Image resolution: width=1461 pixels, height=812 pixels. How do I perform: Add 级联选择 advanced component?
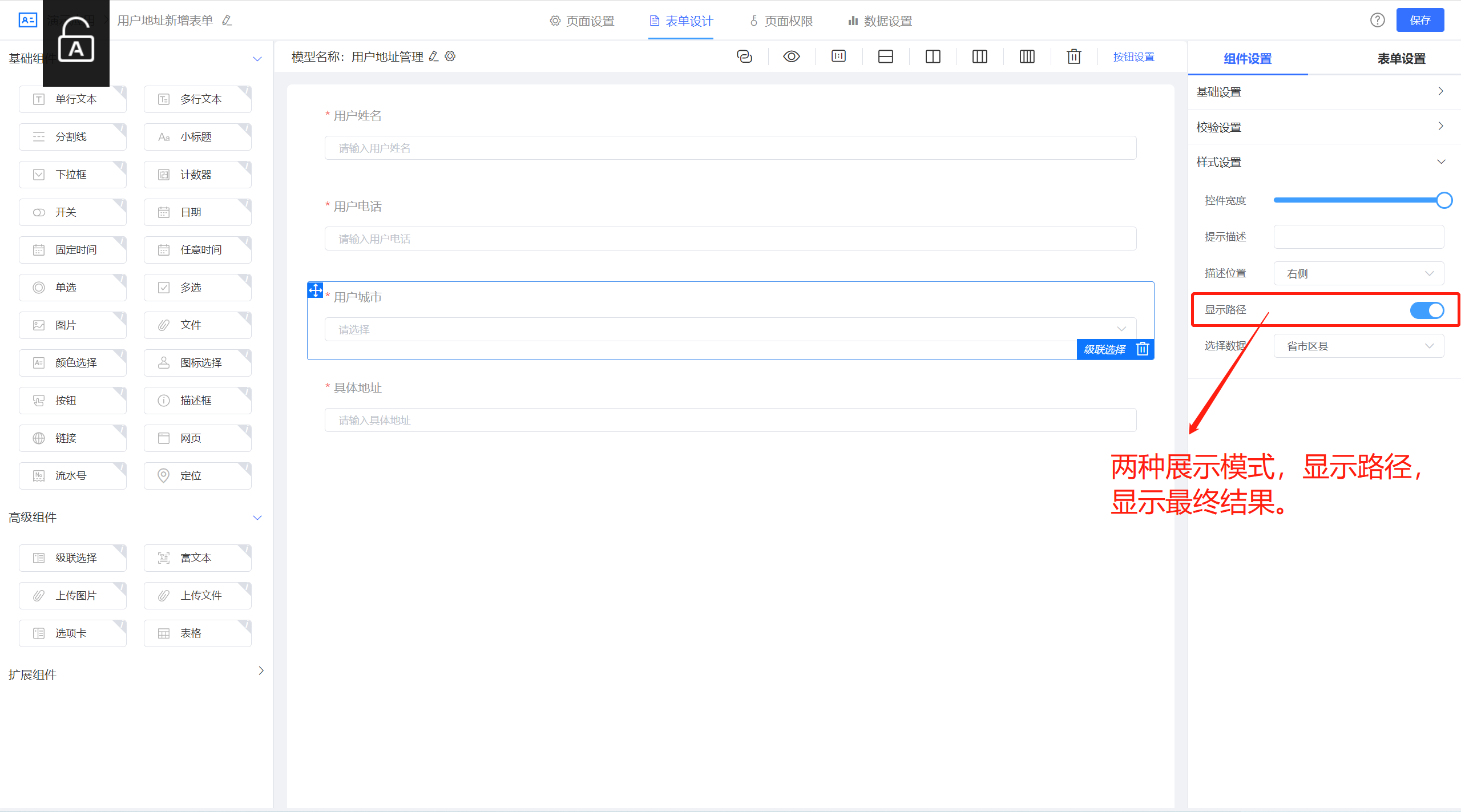click(72, 558)
